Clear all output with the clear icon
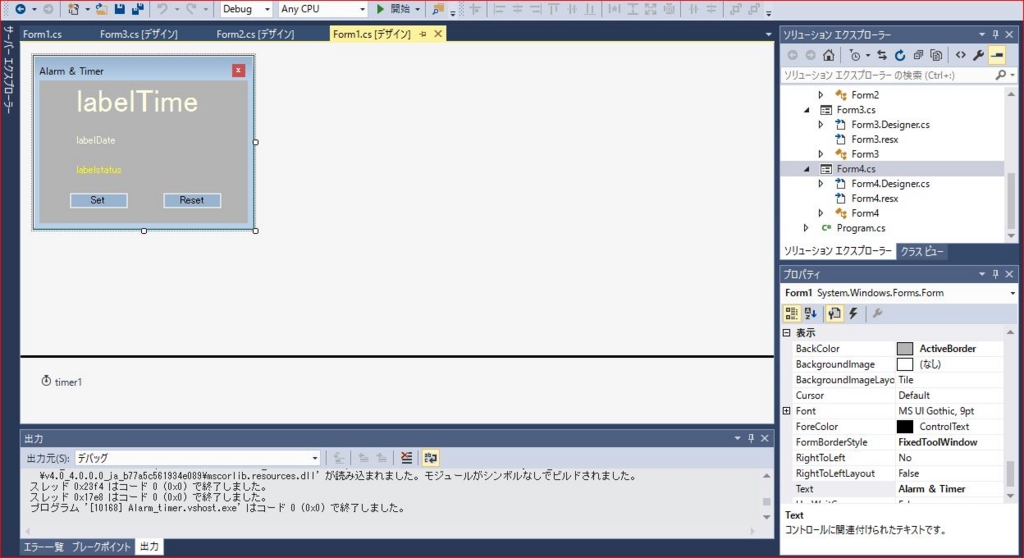The height and width of the screenshot is (558, 1024). pyautogui.click(x=406, y=458)
